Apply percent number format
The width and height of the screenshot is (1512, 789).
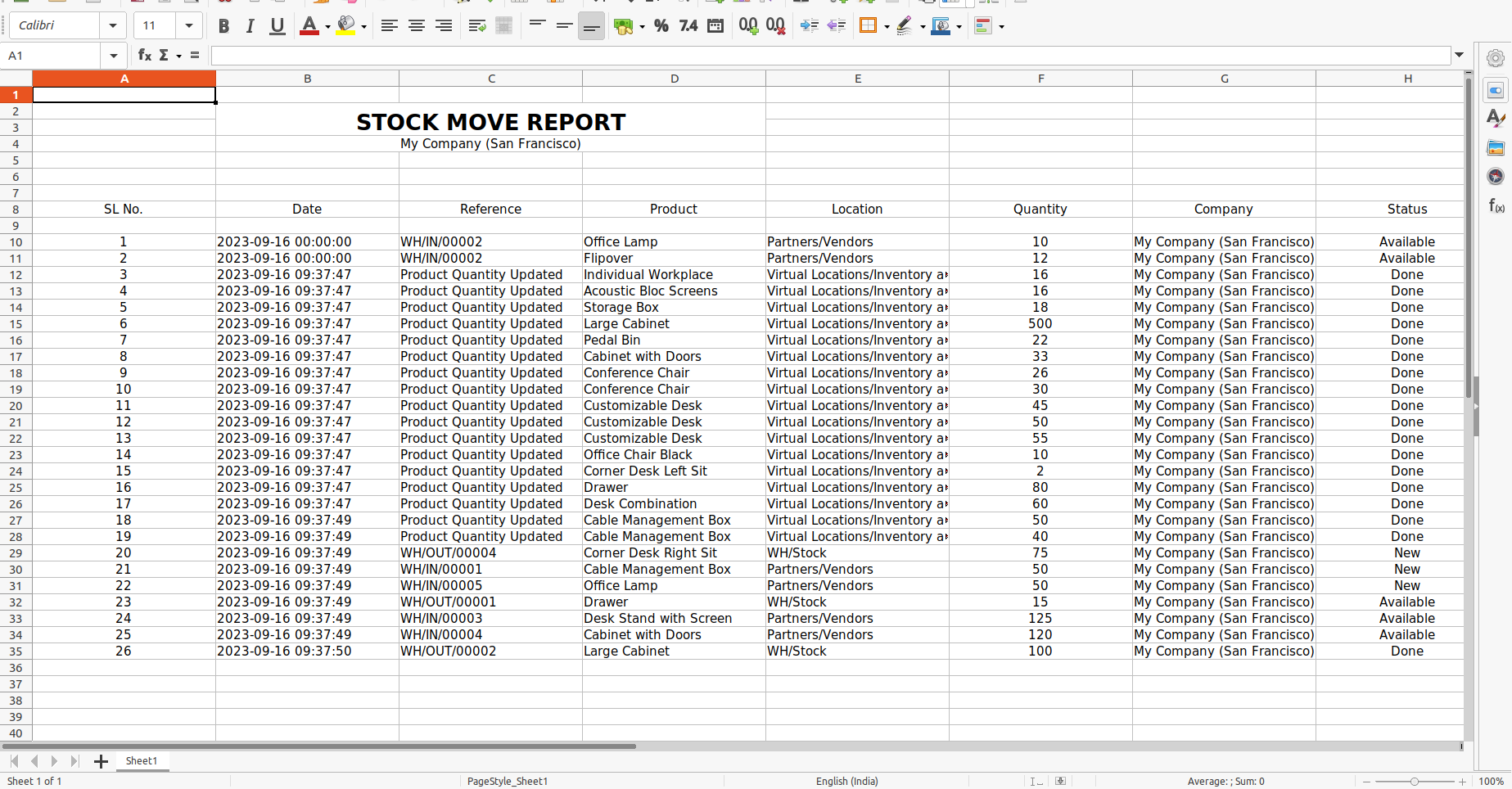661,26
